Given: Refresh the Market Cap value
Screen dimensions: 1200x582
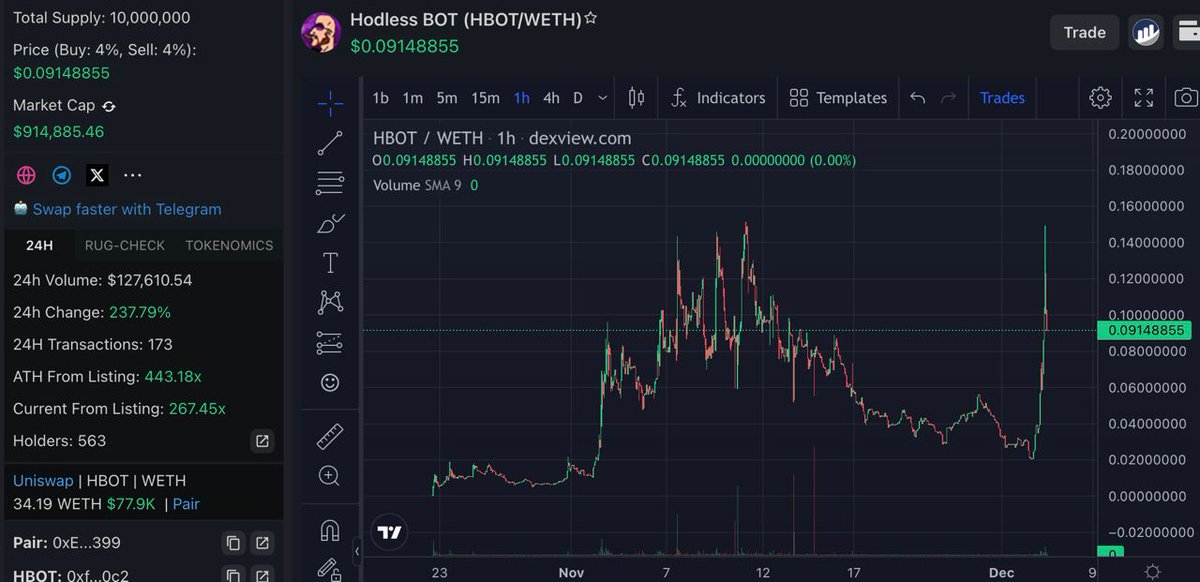Looking at the screenshot, I should [x=109, y=106].
